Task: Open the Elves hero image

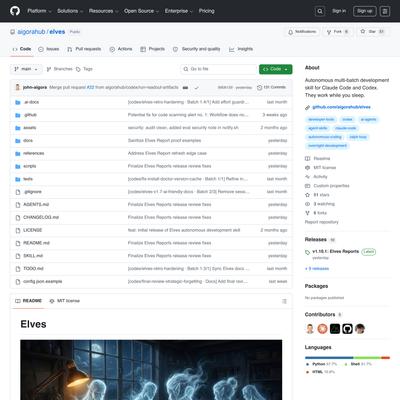Action: coord(151,370)
